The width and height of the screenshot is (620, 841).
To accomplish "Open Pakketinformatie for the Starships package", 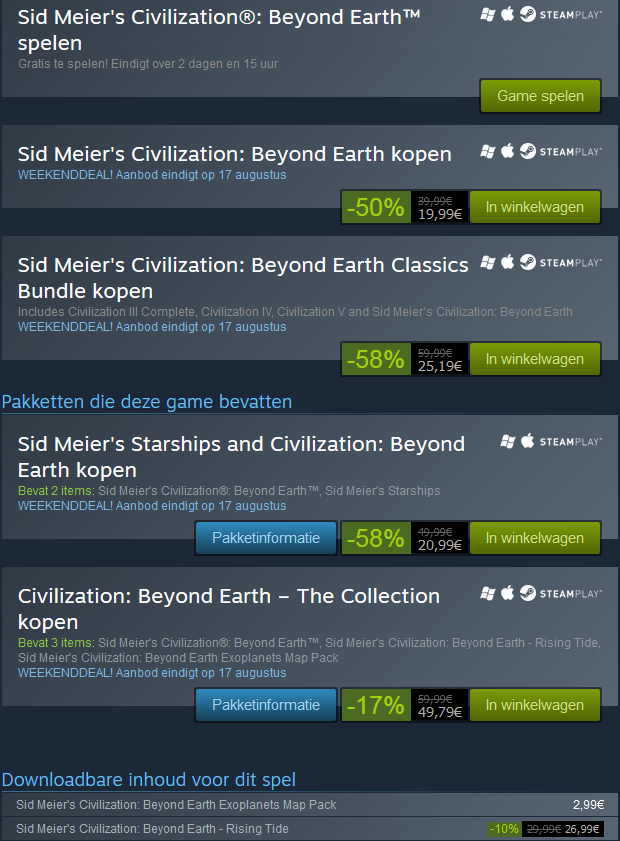I will [x=265, y=538].
